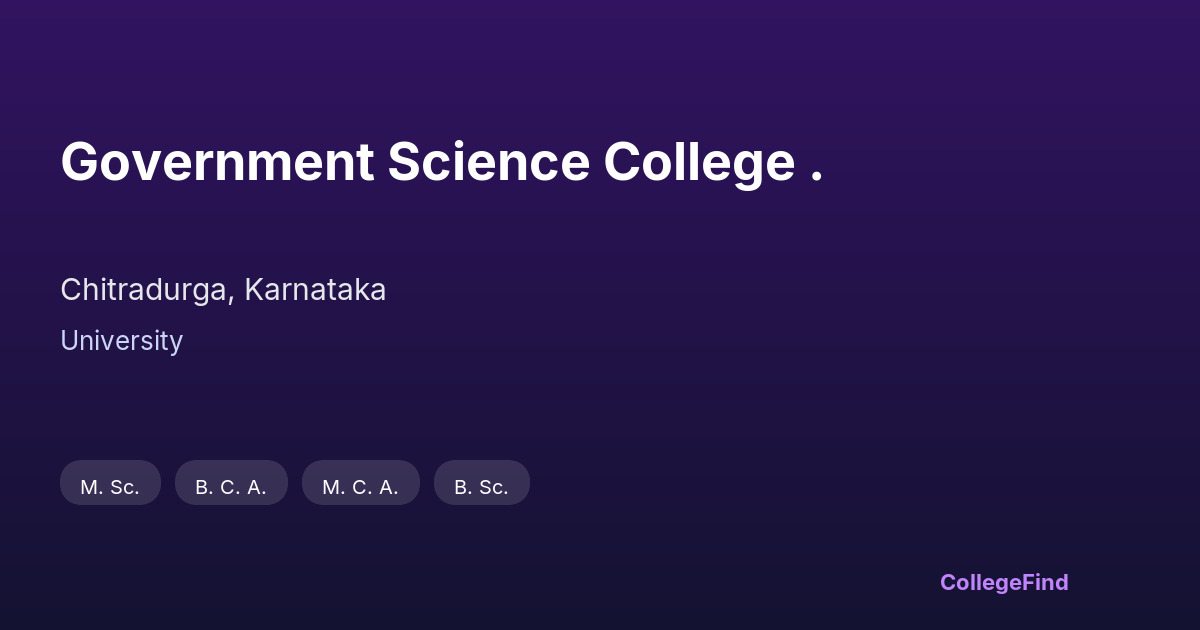The width and height of the screenshot is (1200, 630).
Task: Click the Government Science College title
Action: tap(441, 162)
